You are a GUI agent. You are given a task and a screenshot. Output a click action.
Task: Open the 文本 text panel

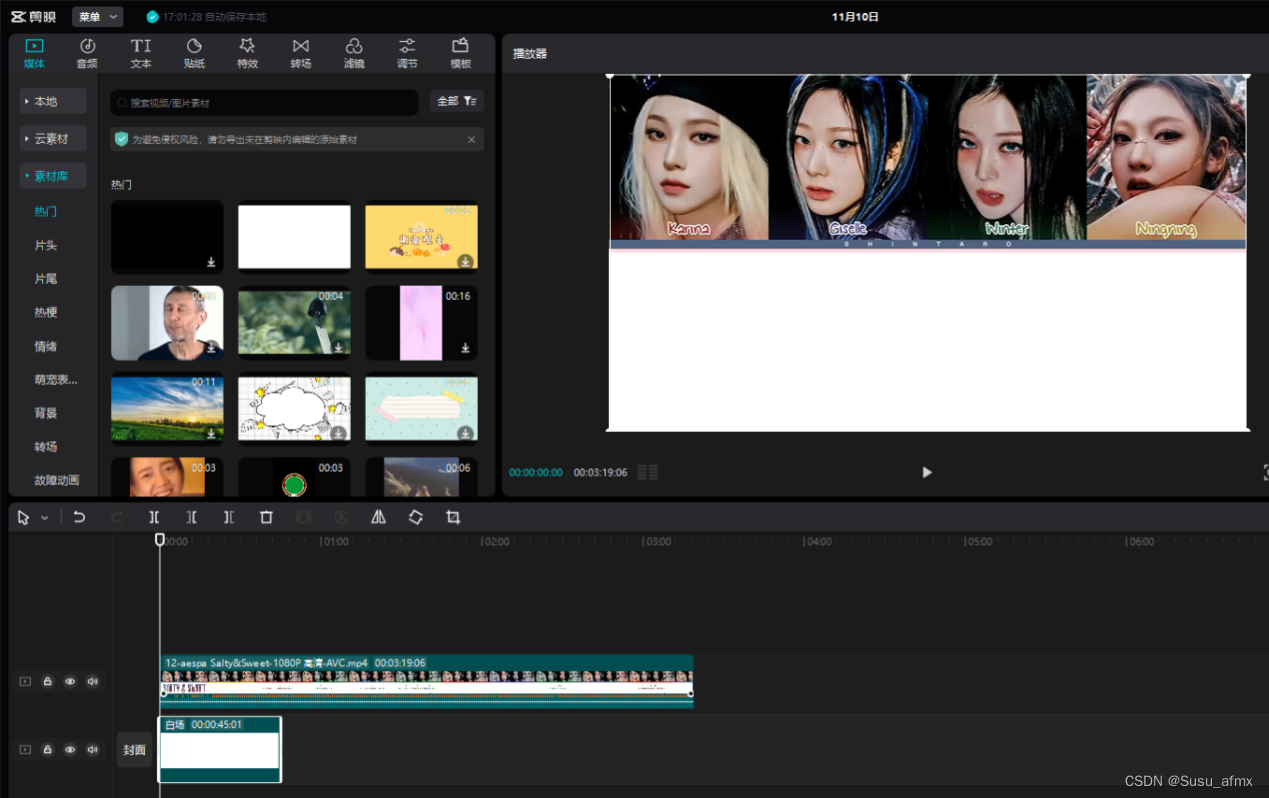(x=141, y=53)
